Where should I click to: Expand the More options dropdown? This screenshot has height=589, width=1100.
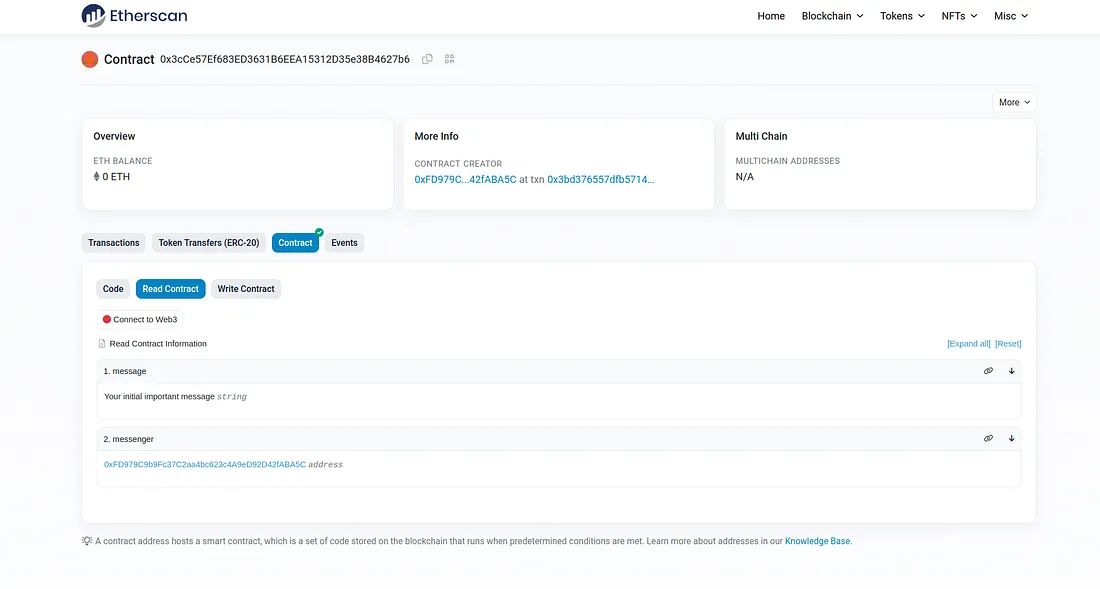1014,102
